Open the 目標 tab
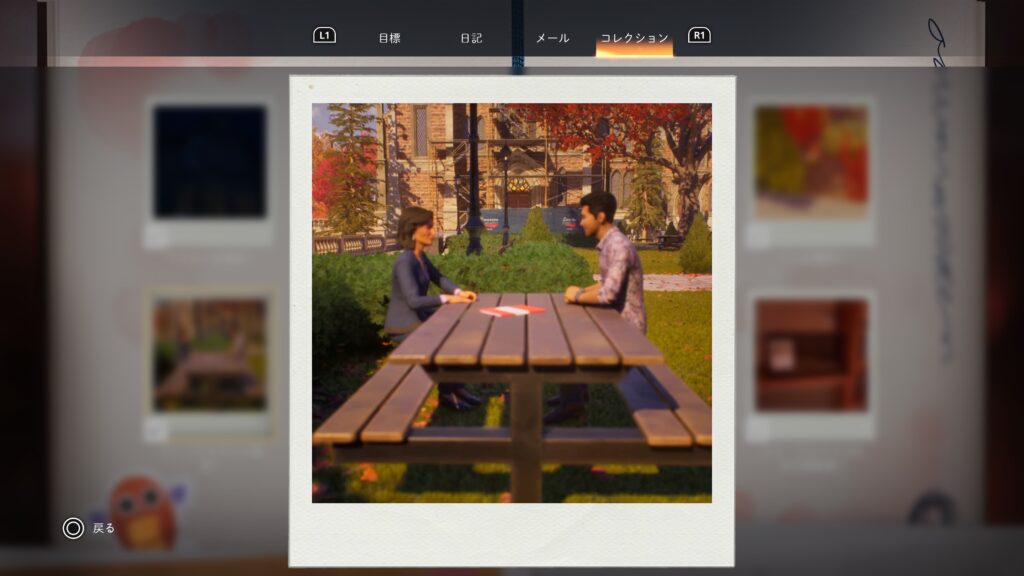Screen dimensions: 1024x576 (x=389, y=38)
